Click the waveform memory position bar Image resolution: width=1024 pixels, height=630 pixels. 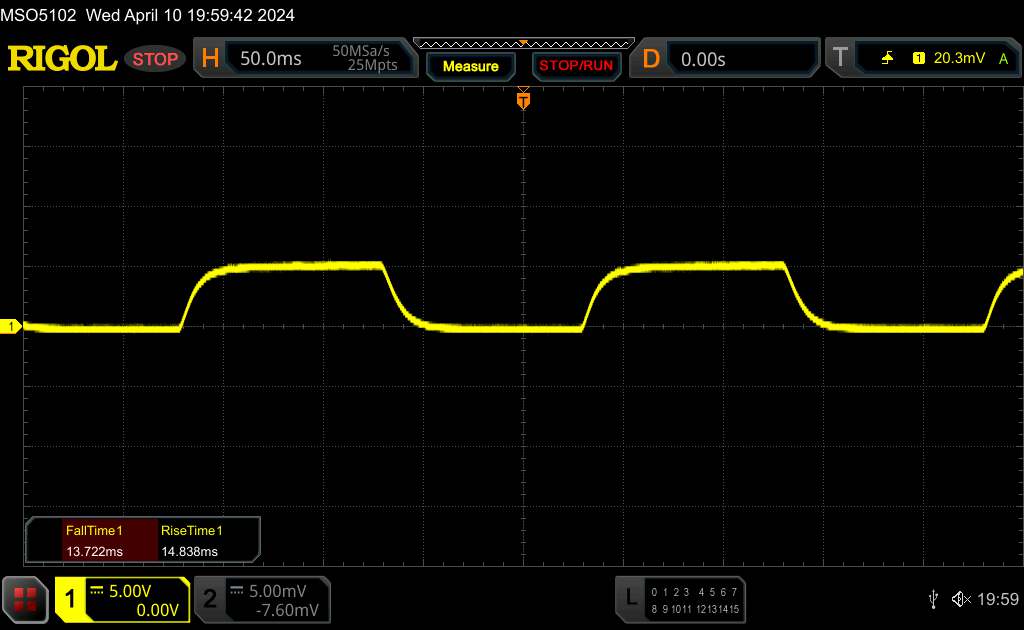point(524,44)
